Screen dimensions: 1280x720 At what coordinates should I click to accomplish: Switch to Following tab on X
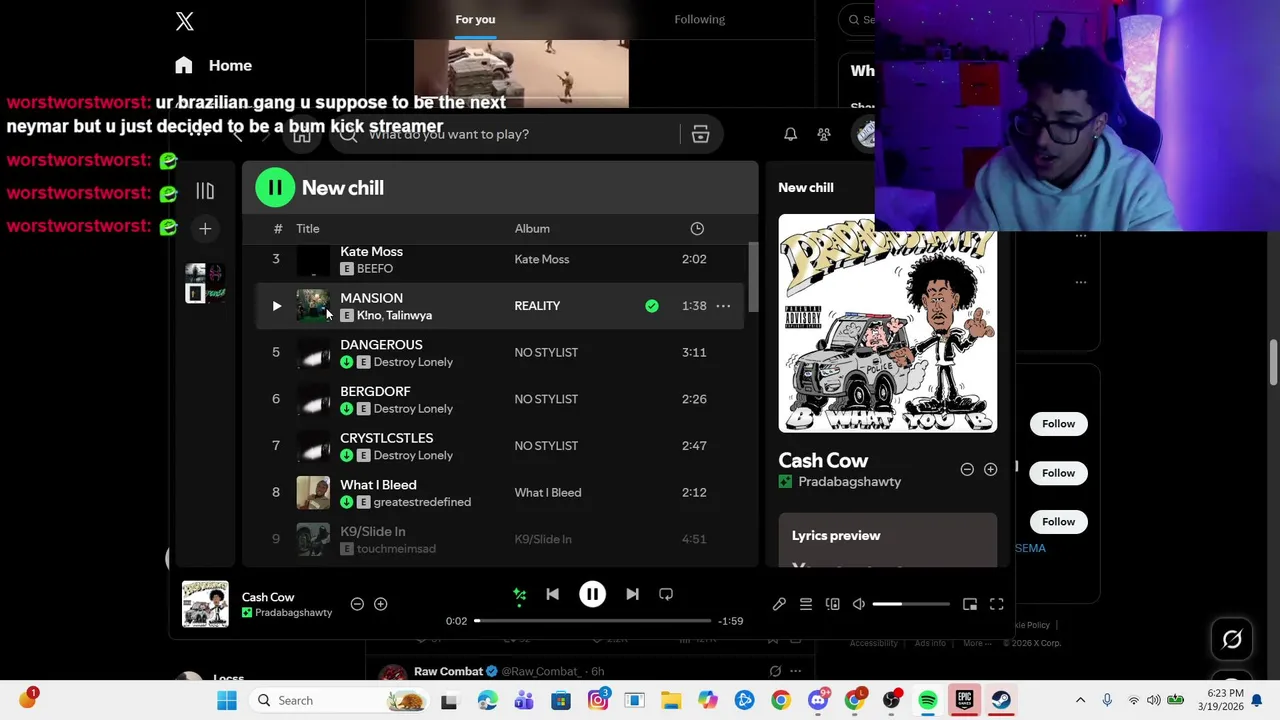700,19
